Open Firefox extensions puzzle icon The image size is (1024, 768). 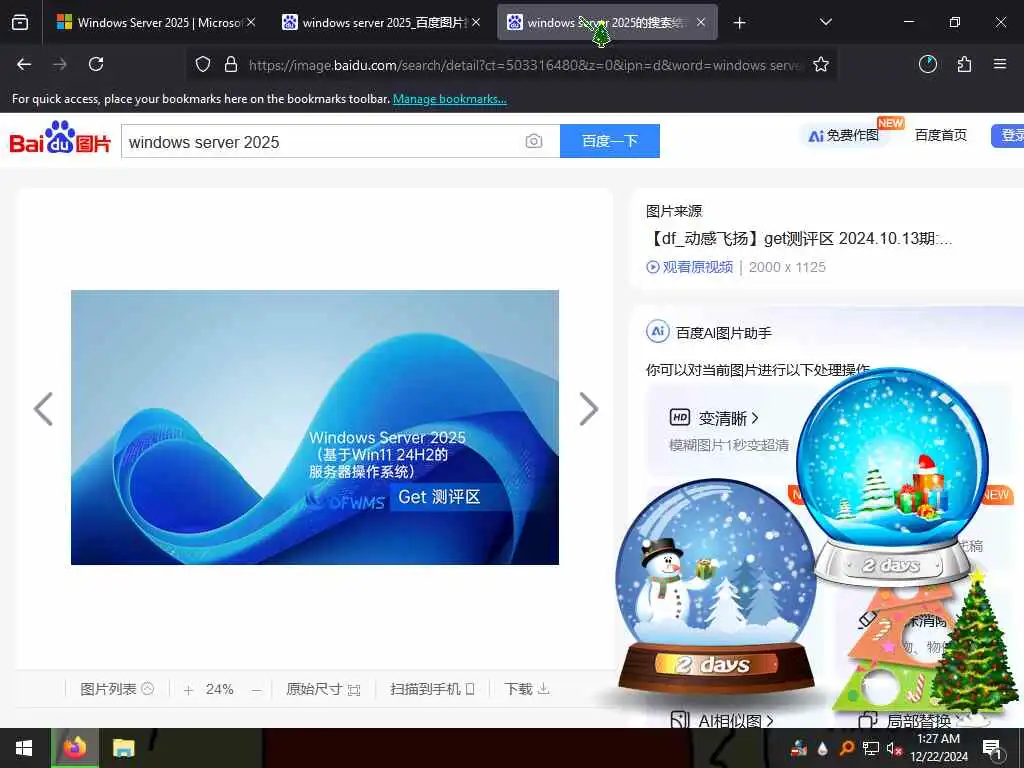click(964, 64)
